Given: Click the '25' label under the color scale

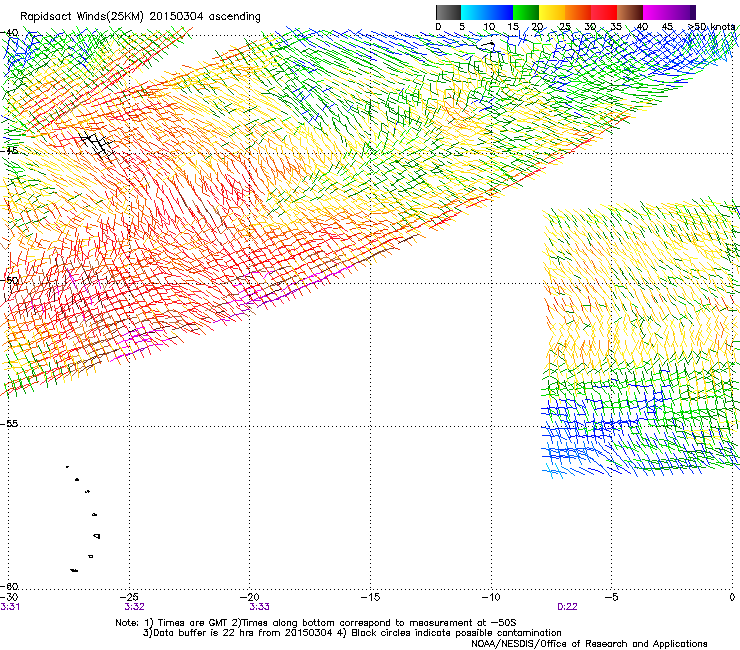Looking at the screenshot, I should point(565,26).
